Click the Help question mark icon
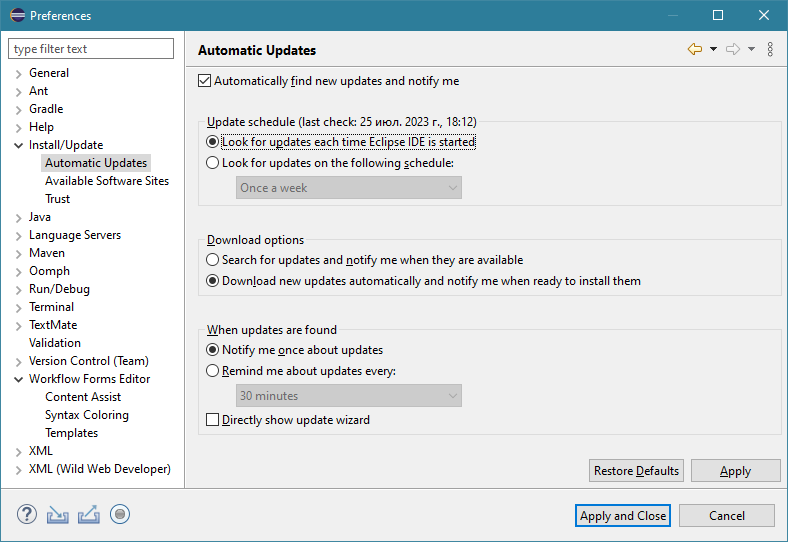Image resolution: width=788 pixels, height=542 pixels. coord(27,515)
